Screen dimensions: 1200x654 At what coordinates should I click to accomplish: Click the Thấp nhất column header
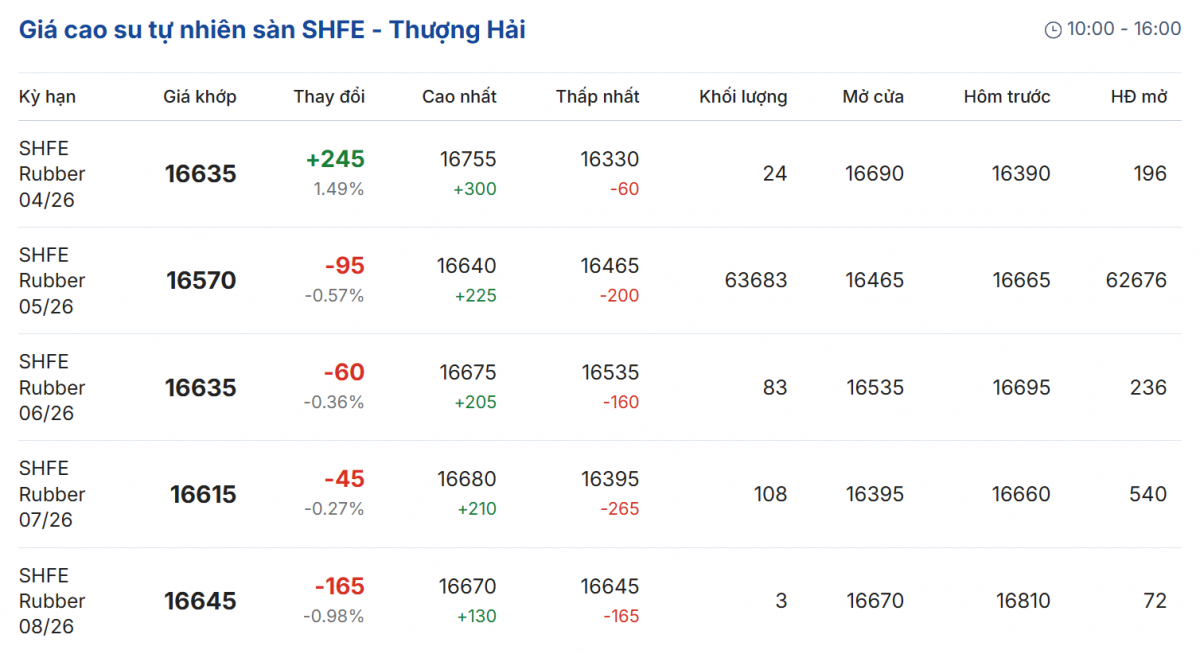(x=598, y=97)
